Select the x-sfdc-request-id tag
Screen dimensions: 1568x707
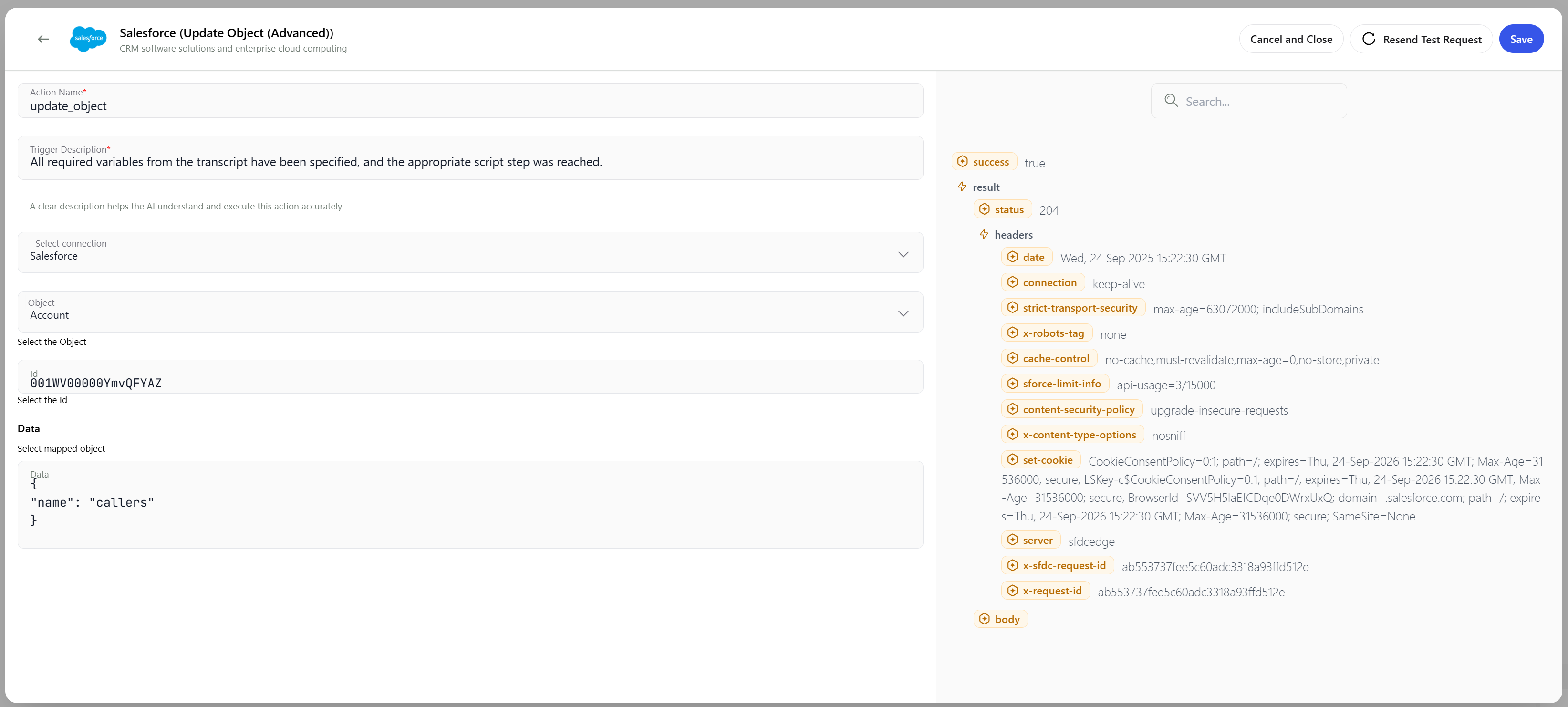coord(1057,565)
